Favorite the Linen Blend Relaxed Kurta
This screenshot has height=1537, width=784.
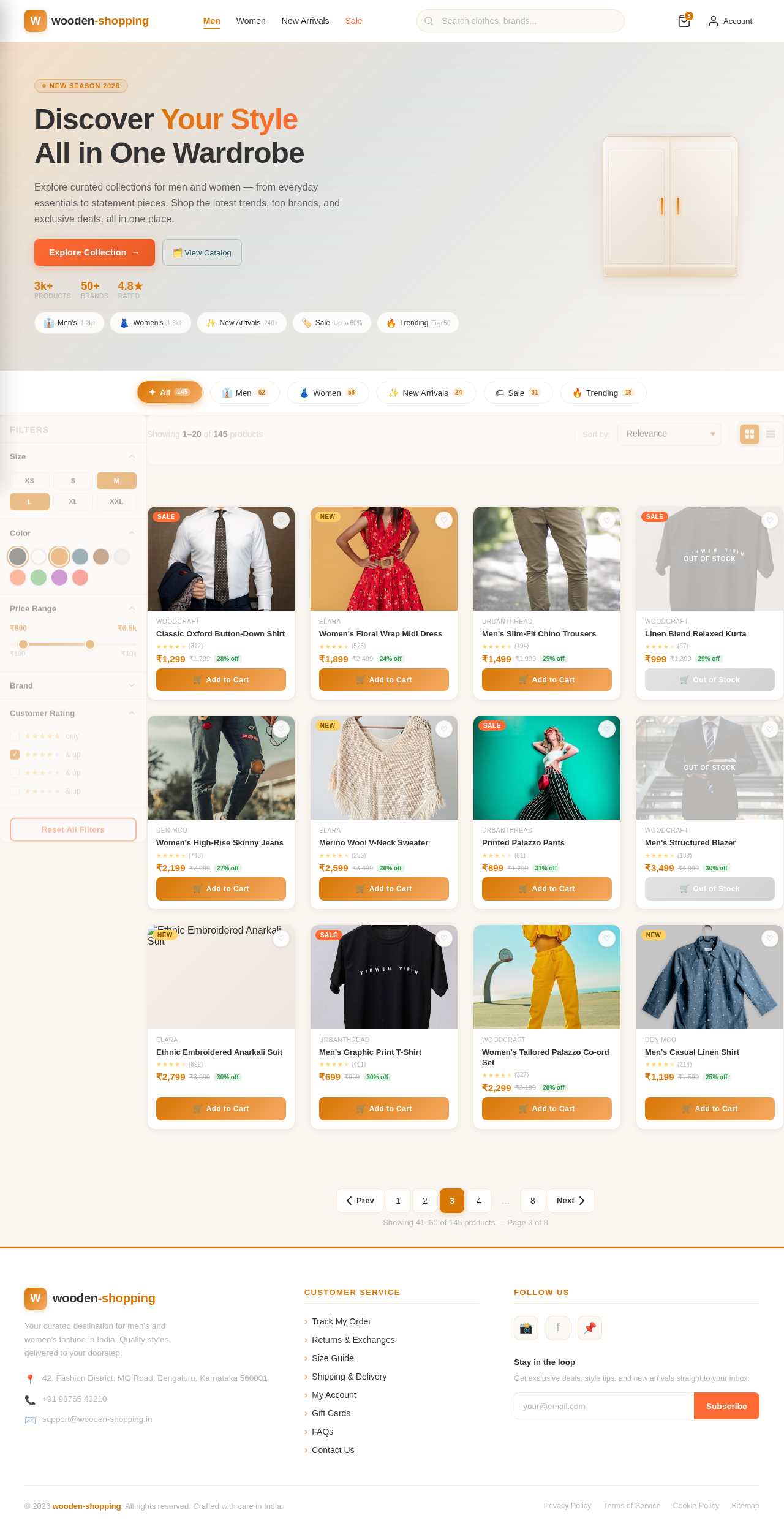(770, 520)
